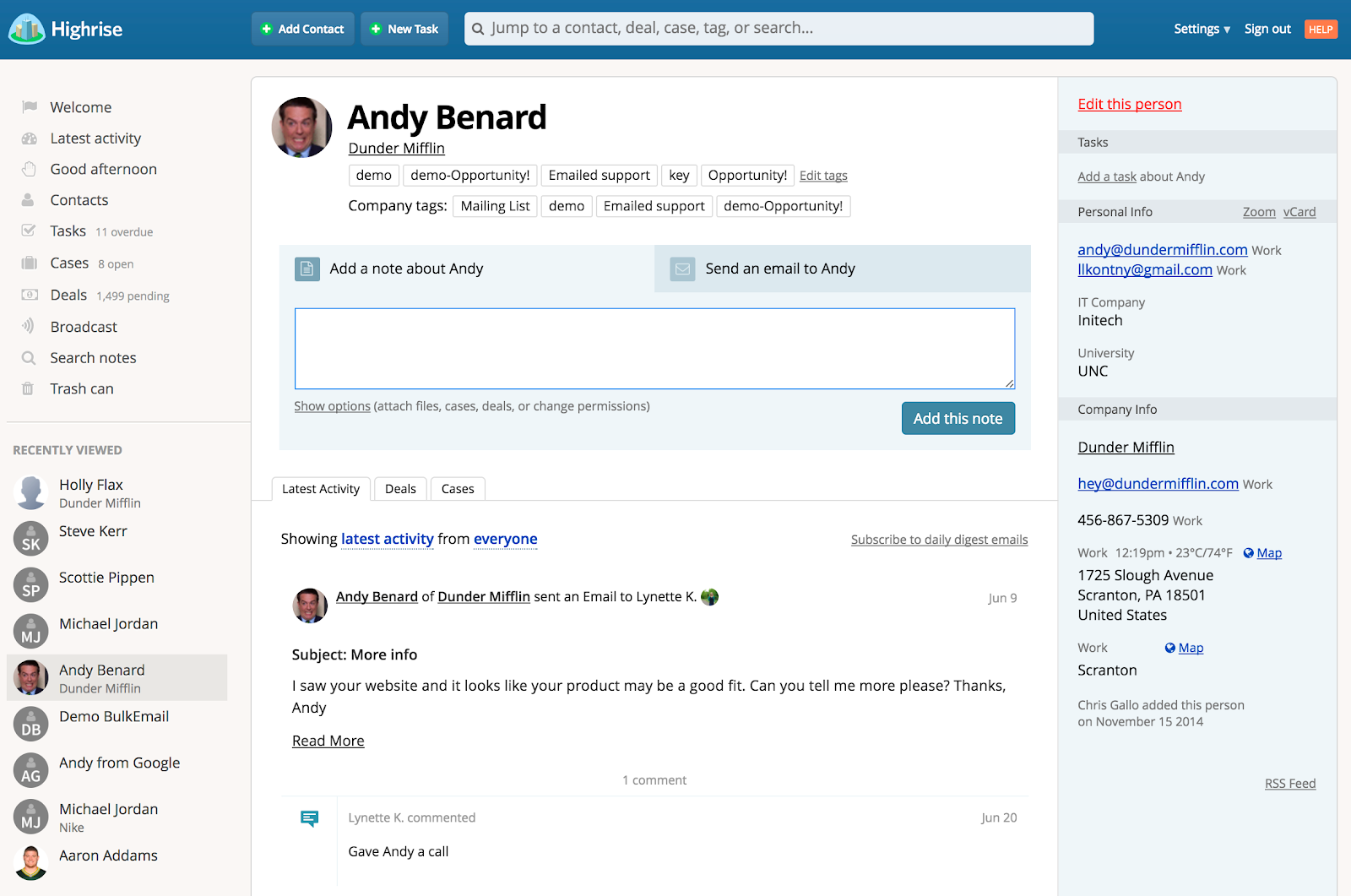Click the top search field
The height and width of the screenshot is (896, 1351).
click(x=779, y=29)
